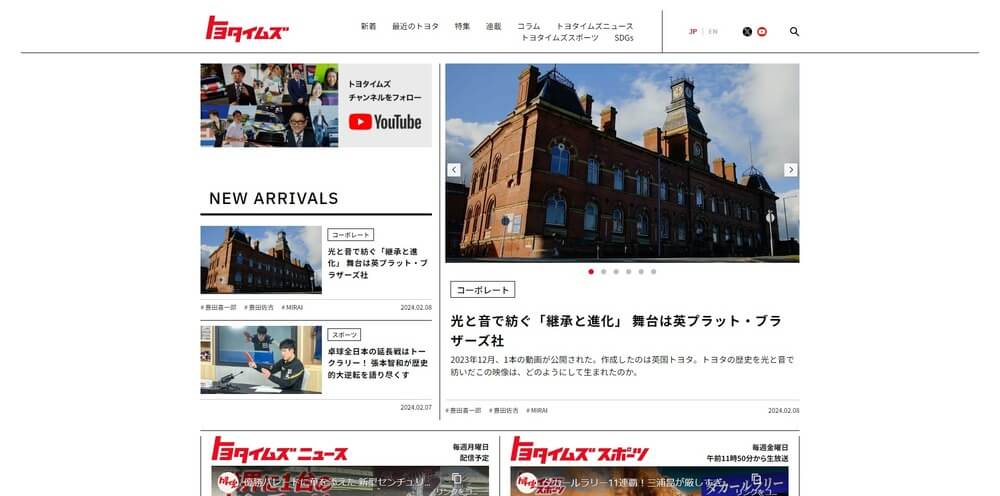Click #MIRAI tag under main article

[x=537, y=411]
